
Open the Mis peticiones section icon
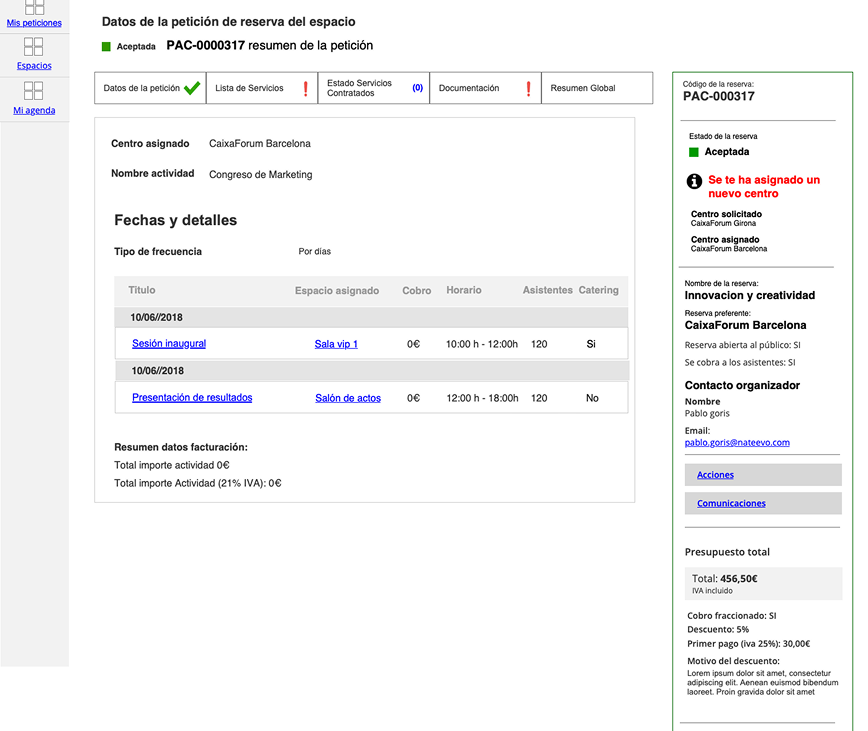click(x=34, y=10)
